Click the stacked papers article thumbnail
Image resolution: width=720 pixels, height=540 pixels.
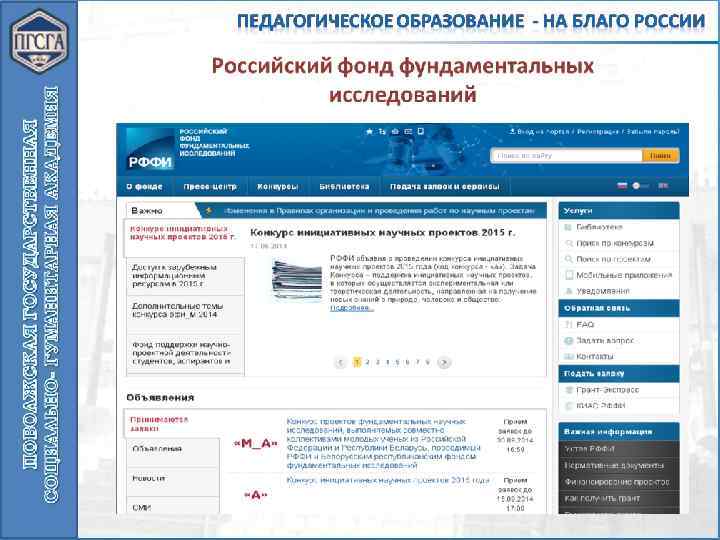coord(297,280)
